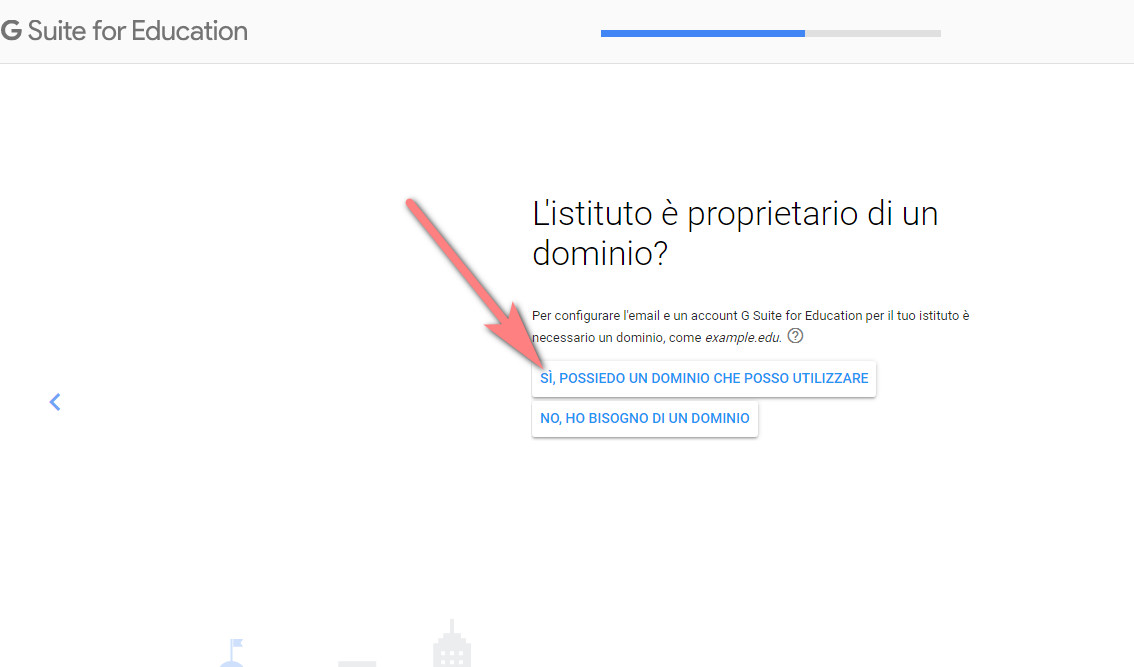The image size is (1134, 667).
Task: Choose 'No, ho bisogno di un dominio'
Action: [644, 418]
